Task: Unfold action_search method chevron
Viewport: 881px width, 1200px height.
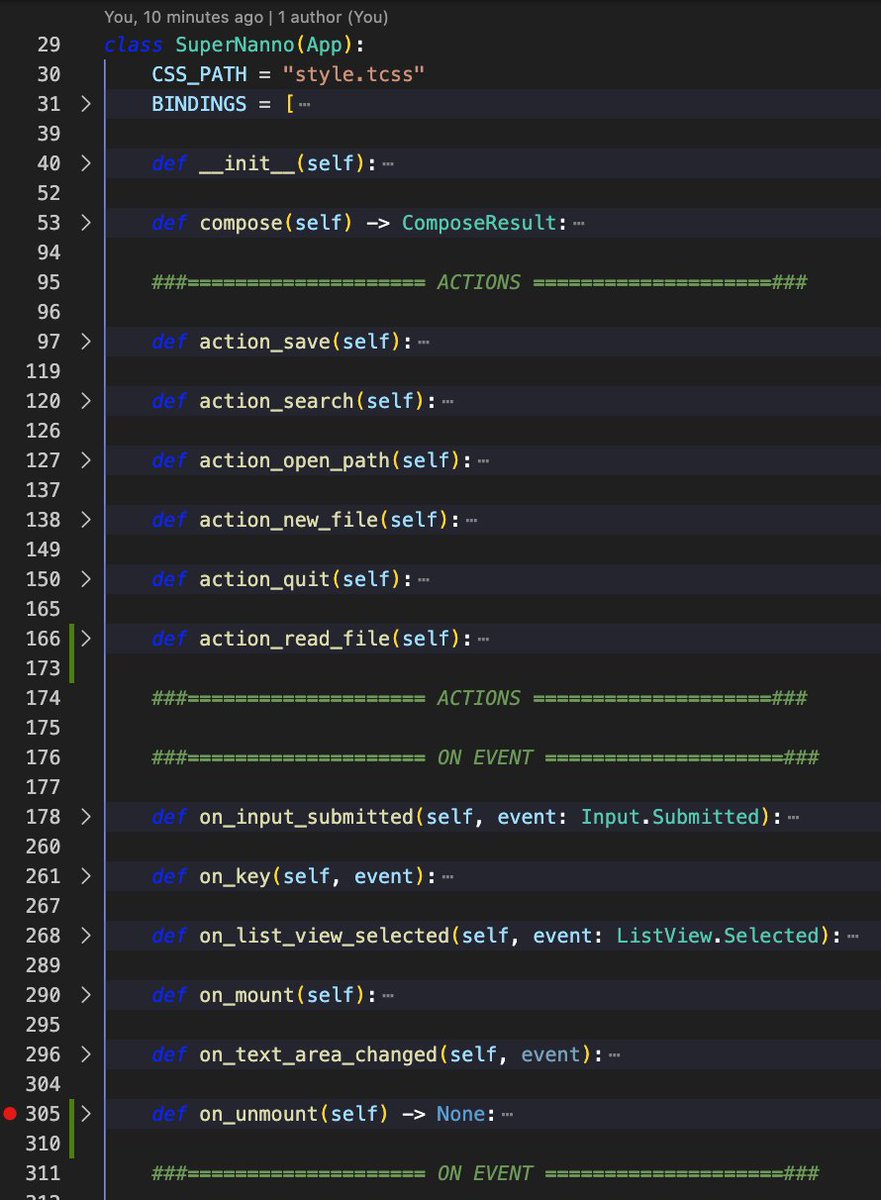Action: tap(85, 401)
